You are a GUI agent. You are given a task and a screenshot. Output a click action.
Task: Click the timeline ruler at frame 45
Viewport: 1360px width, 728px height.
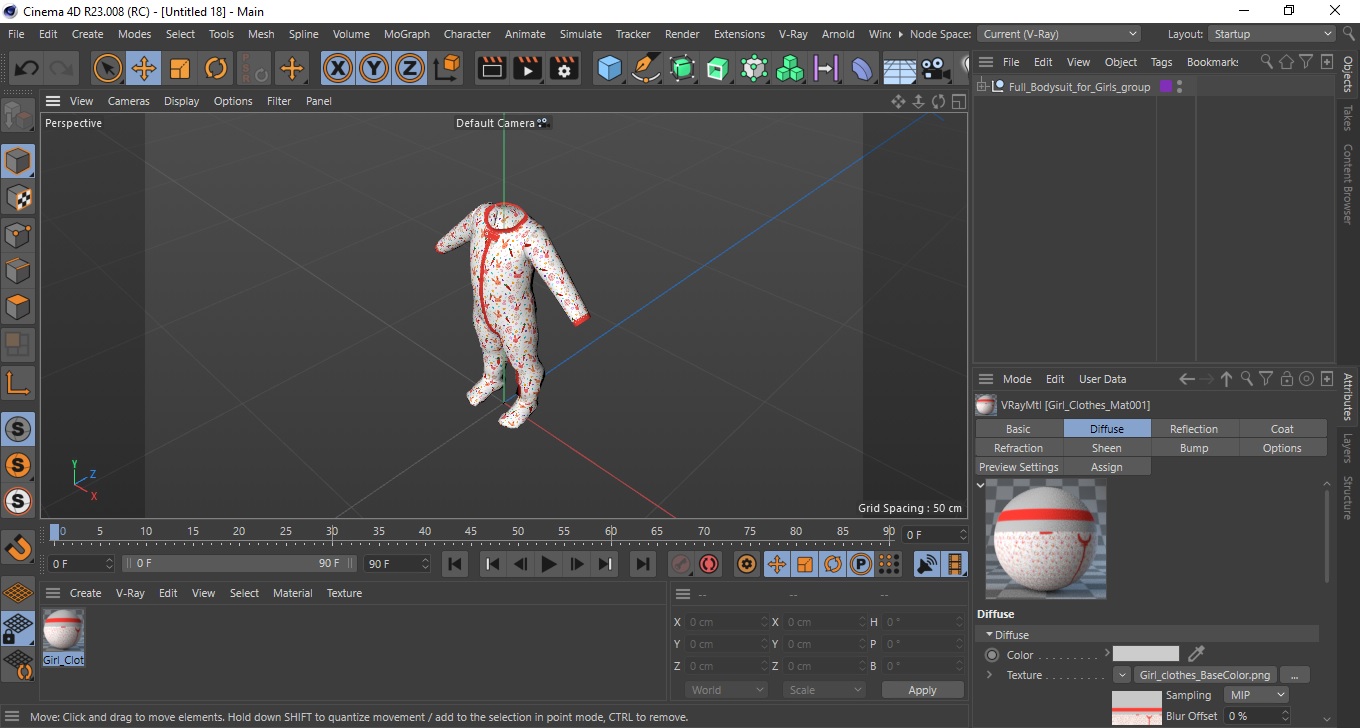click(471, 531)
